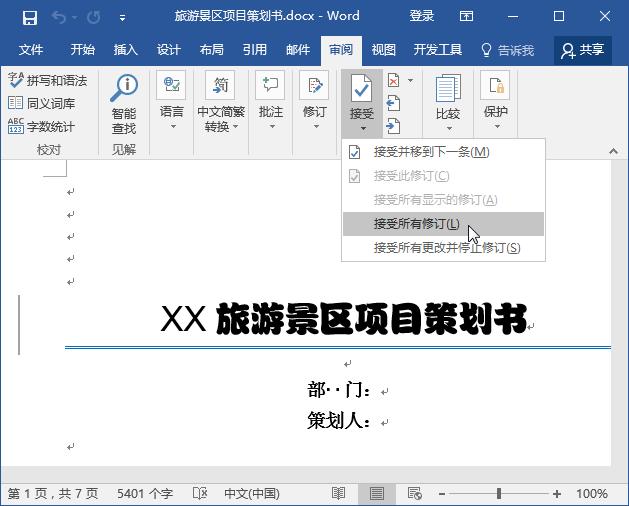
Task: Click 中文(中国) language indicator
Action: (252, 494)
